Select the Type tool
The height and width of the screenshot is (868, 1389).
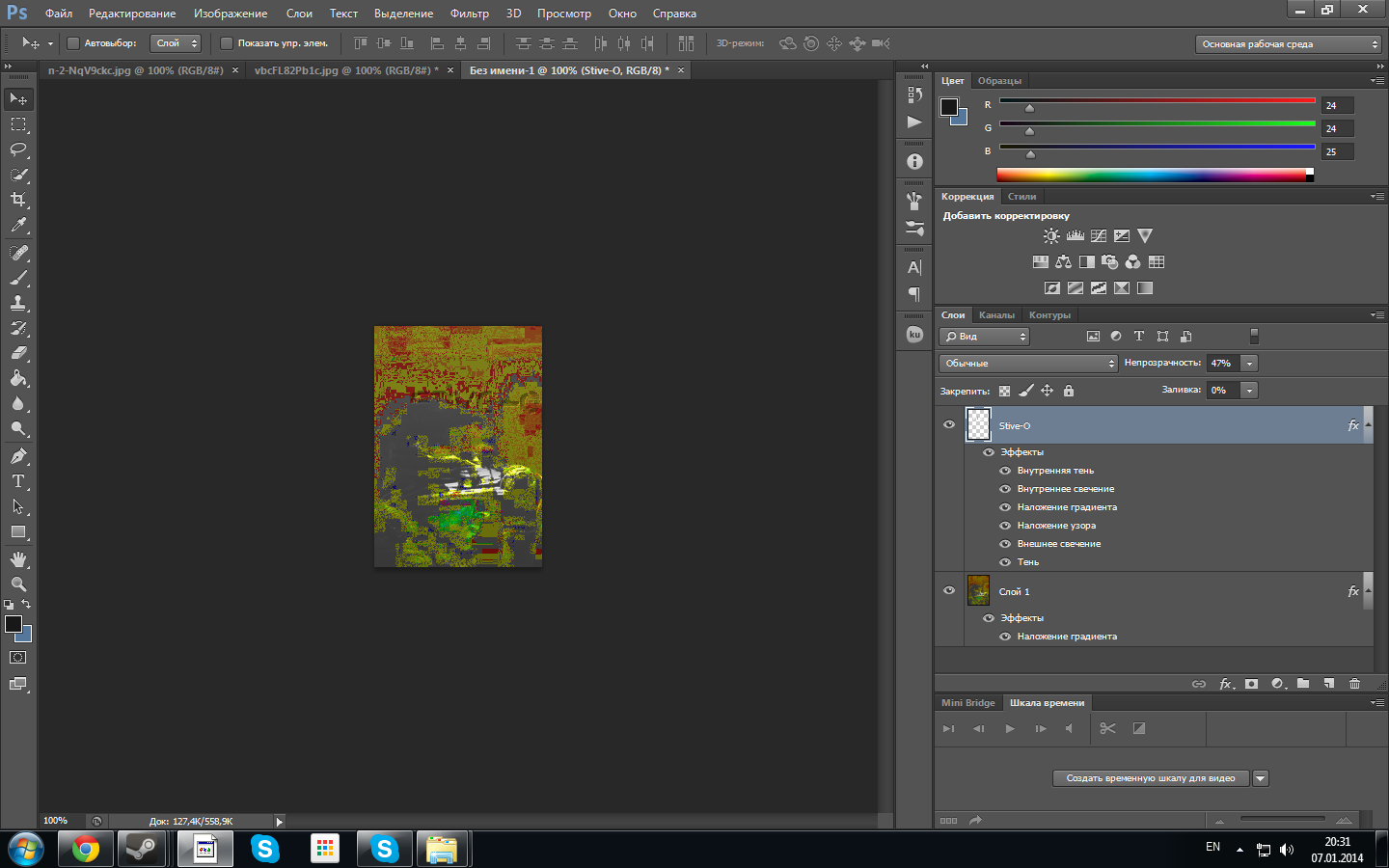[x=18, y=481]
